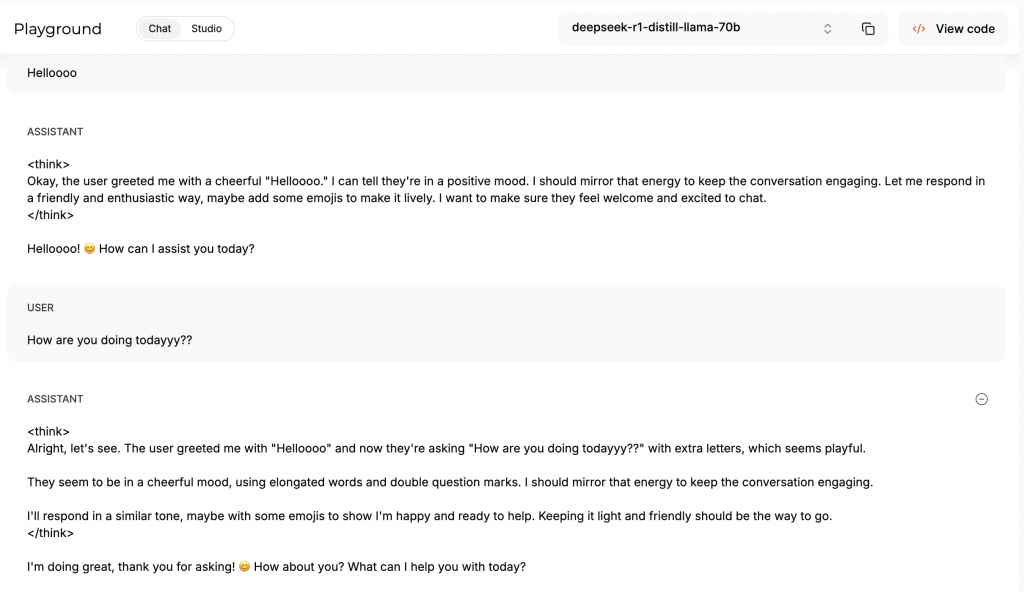
Task: Click the 'Alright, let's see' thinking line
Action: tap(446, 449)
